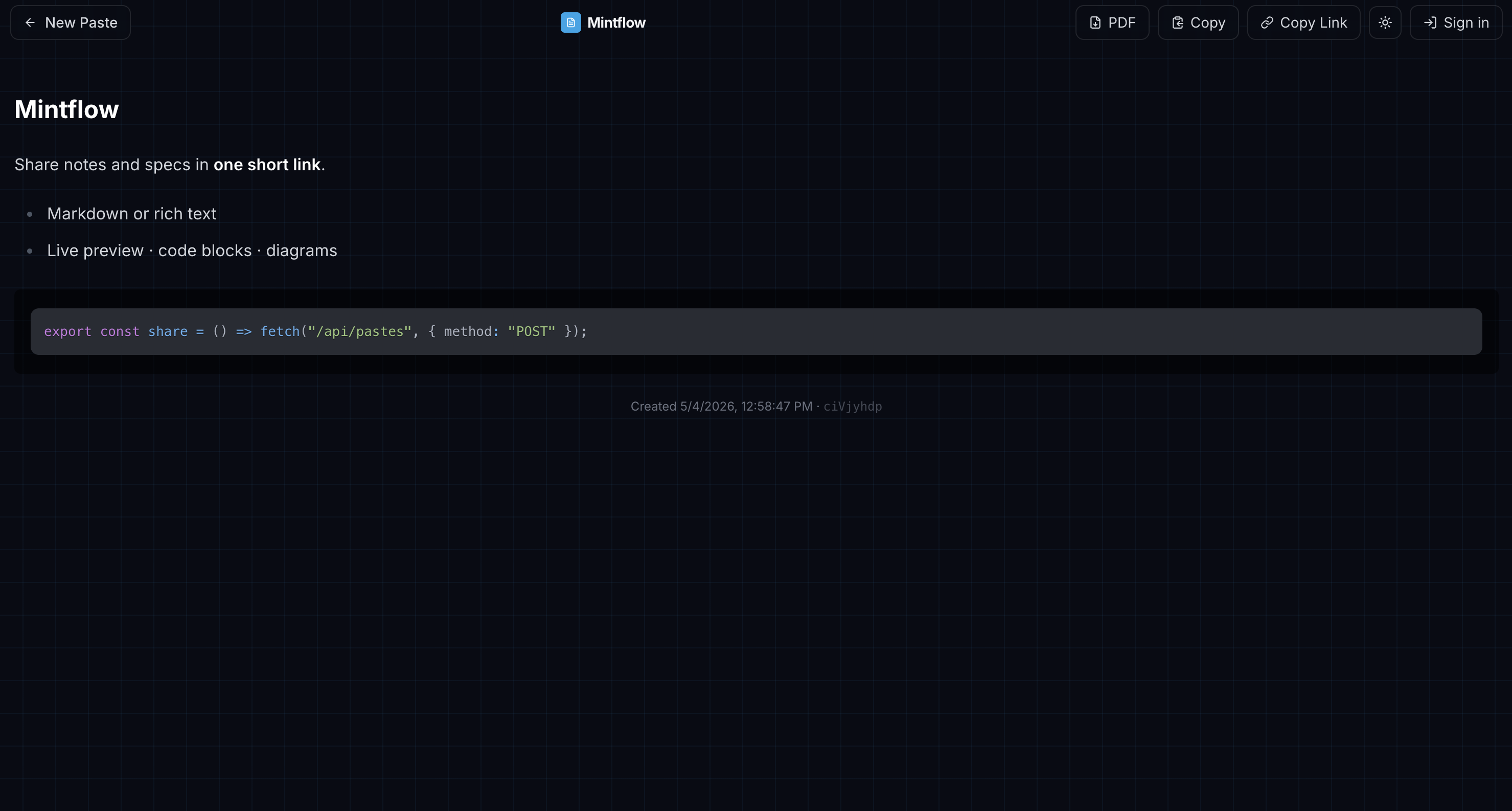
Task: Click the "POST" string in the code block
Action: click(531, 331)
